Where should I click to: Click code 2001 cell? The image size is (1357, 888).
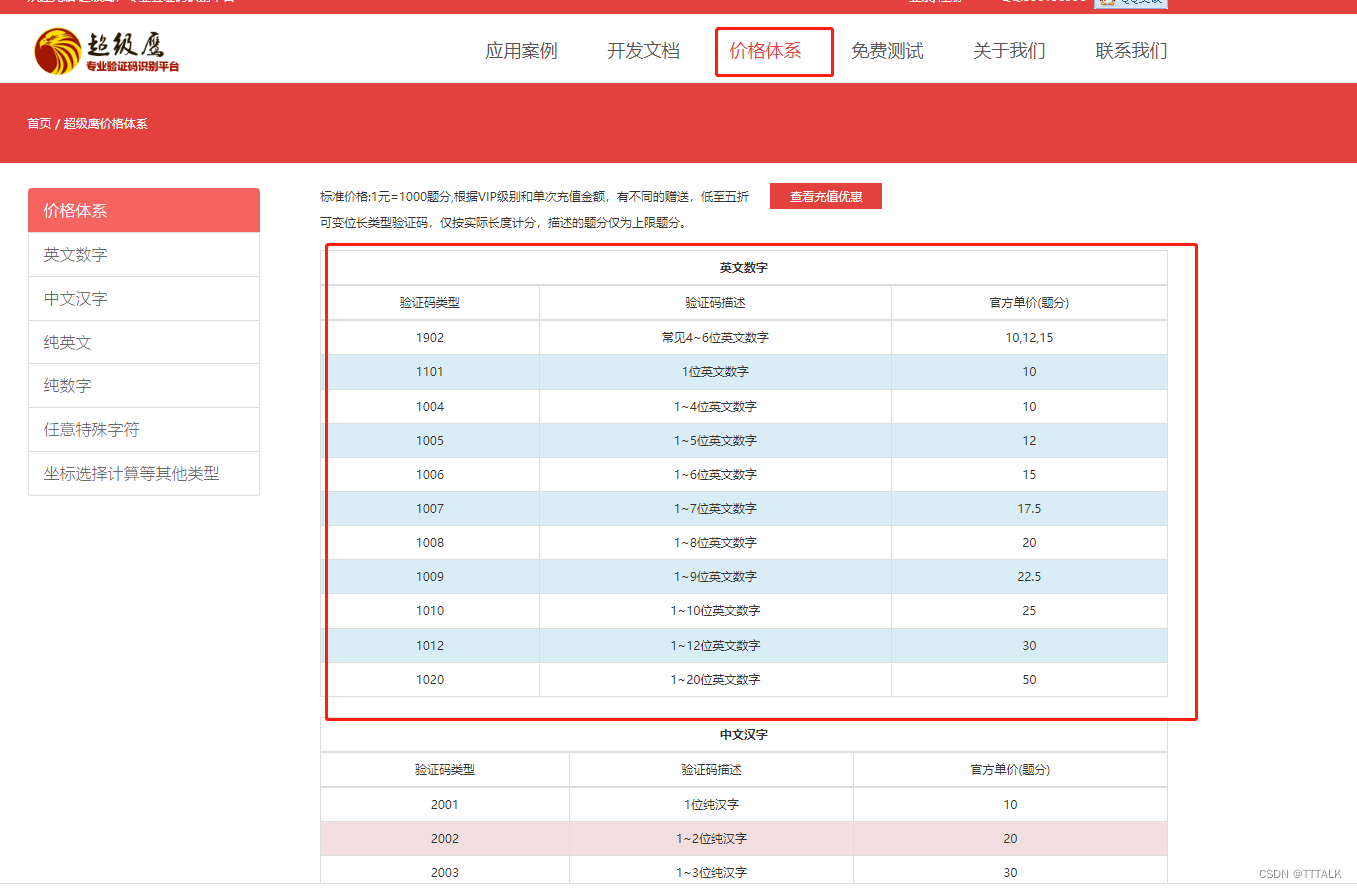coord(445,805)
